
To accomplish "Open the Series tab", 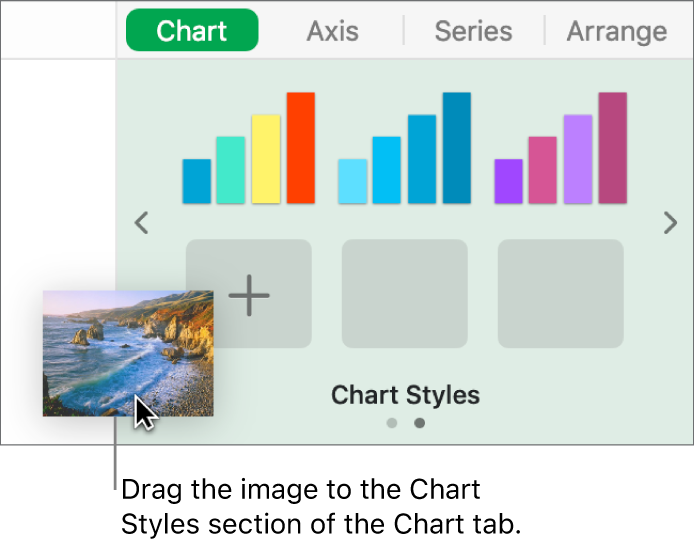I will click(x=473, y=31).
